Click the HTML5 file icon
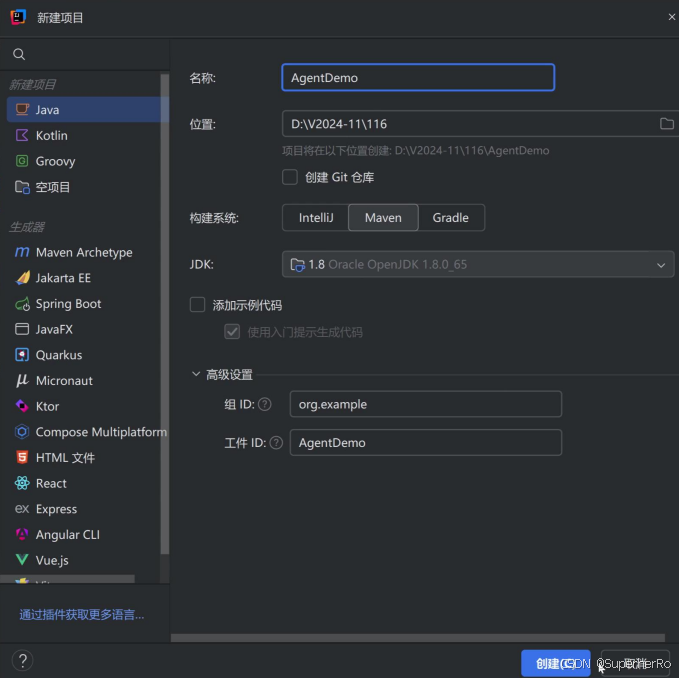The image size is (679, 678). coord(22,457)
